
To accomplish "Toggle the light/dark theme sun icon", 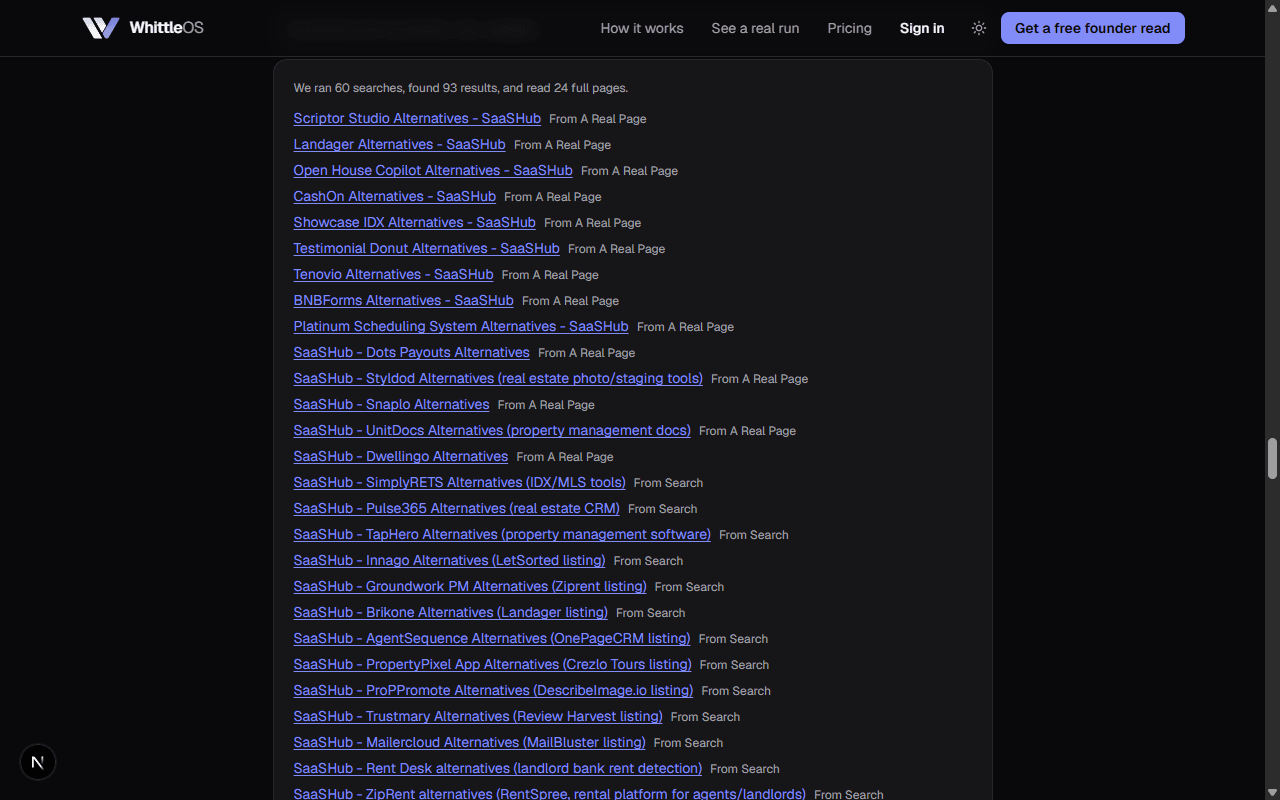I will [x=979, y=28].
